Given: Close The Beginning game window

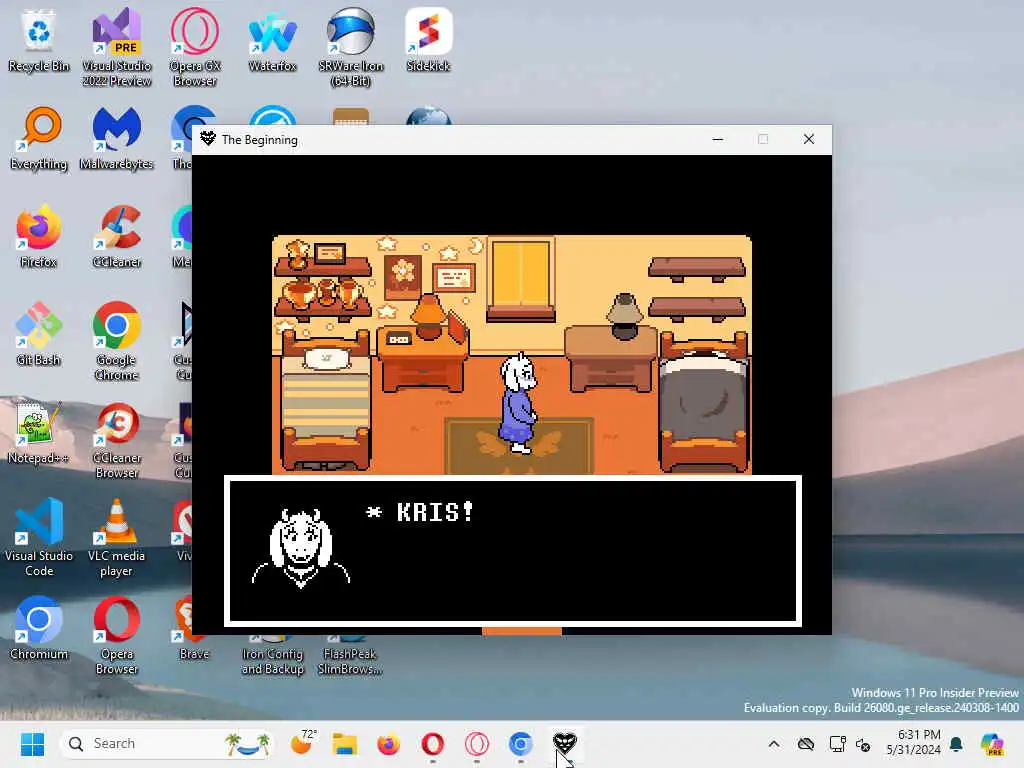Looking at the screenshot, I should pyautogui.click(x=808, y=139).
